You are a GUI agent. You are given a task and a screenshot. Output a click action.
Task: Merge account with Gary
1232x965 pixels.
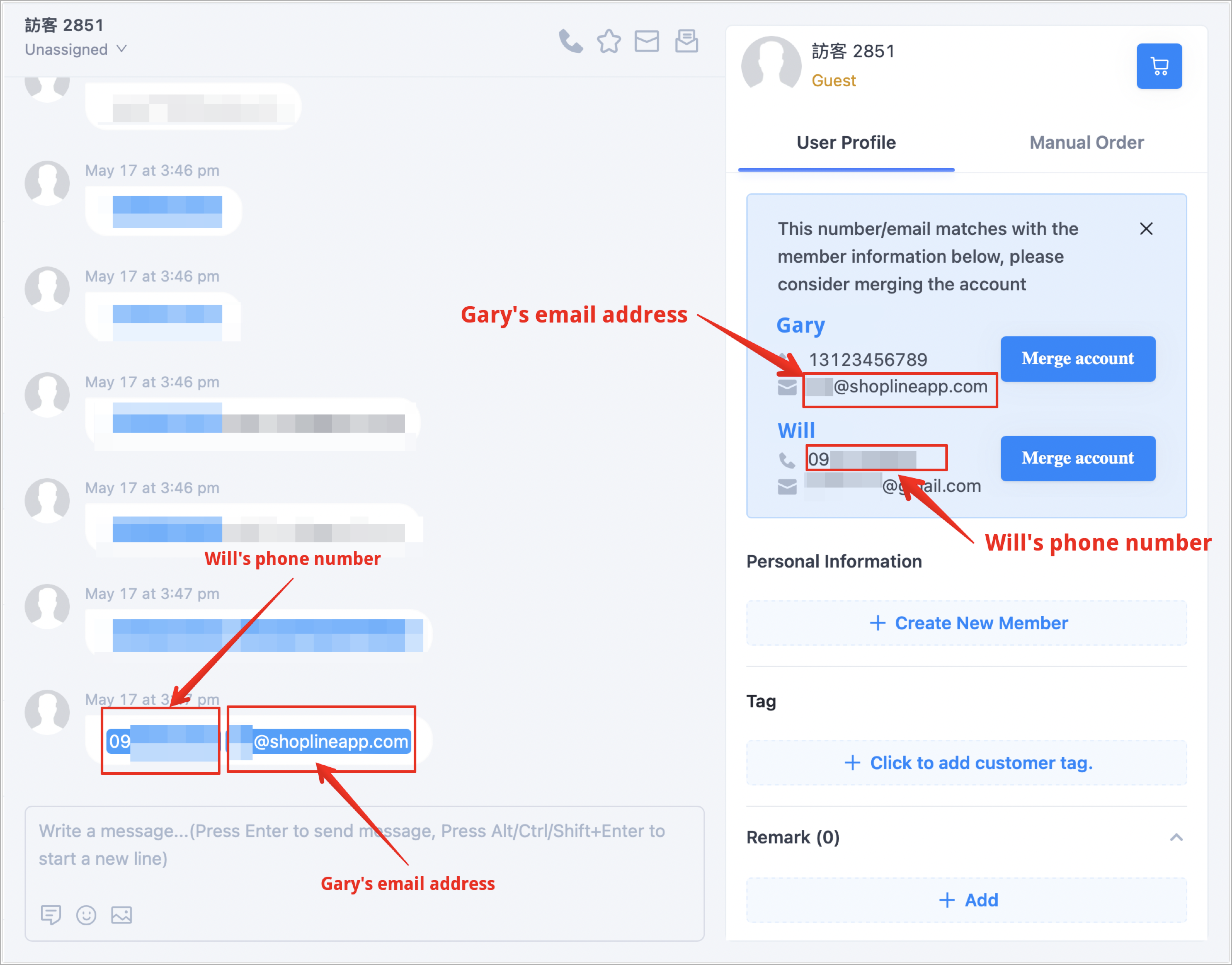click(x=1078, y=359)
